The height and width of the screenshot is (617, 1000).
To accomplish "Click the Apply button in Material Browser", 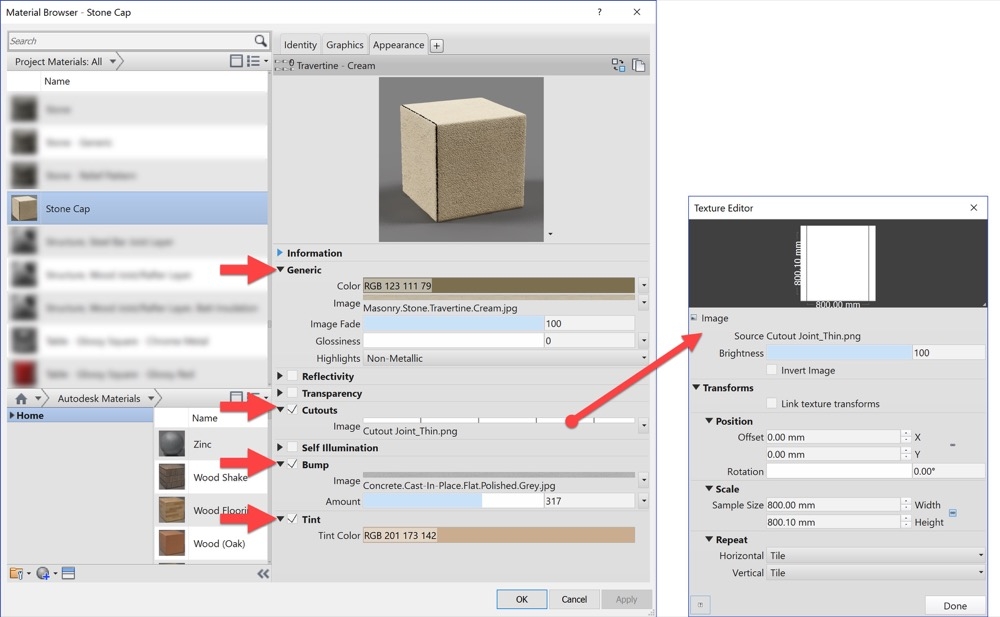I will [627, 598].
